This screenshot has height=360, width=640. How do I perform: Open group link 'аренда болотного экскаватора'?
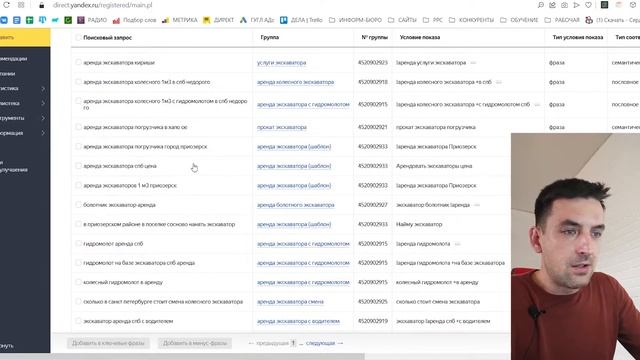coord(296,205)
